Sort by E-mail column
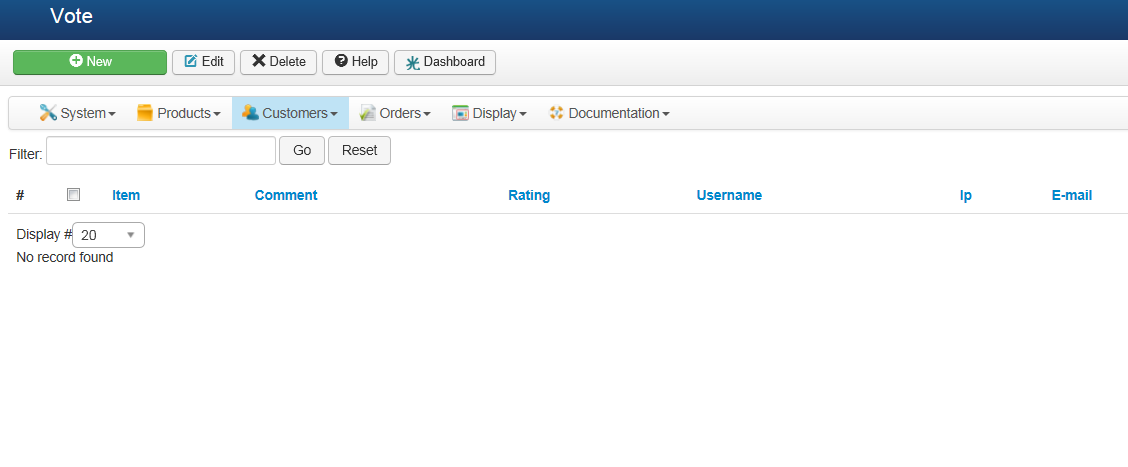Screen dimensions: 1128x467 coord(1072,195)
